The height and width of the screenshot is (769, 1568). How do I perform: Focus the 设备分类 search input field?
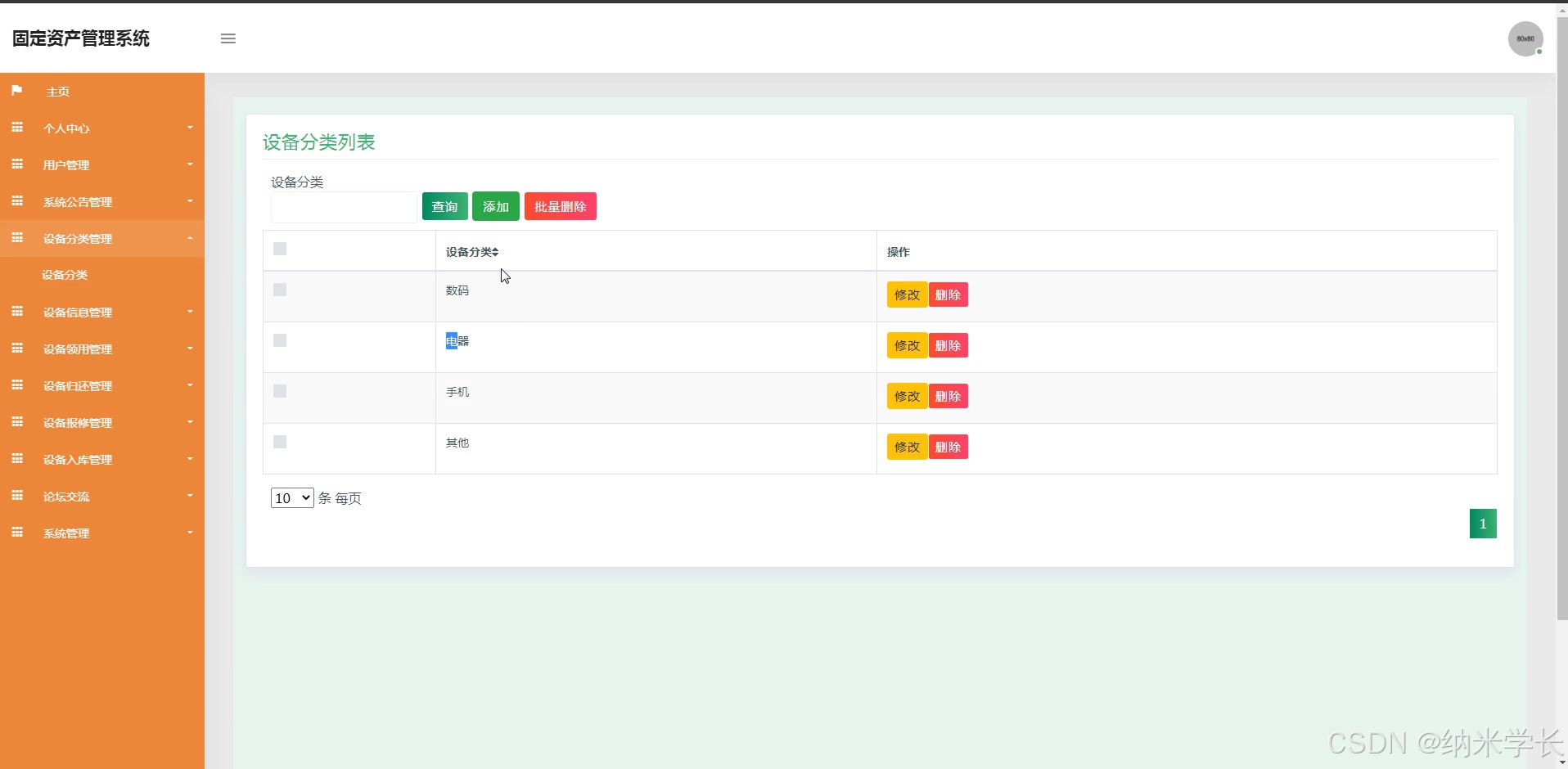pyautogui.click(x=344, y=207)
